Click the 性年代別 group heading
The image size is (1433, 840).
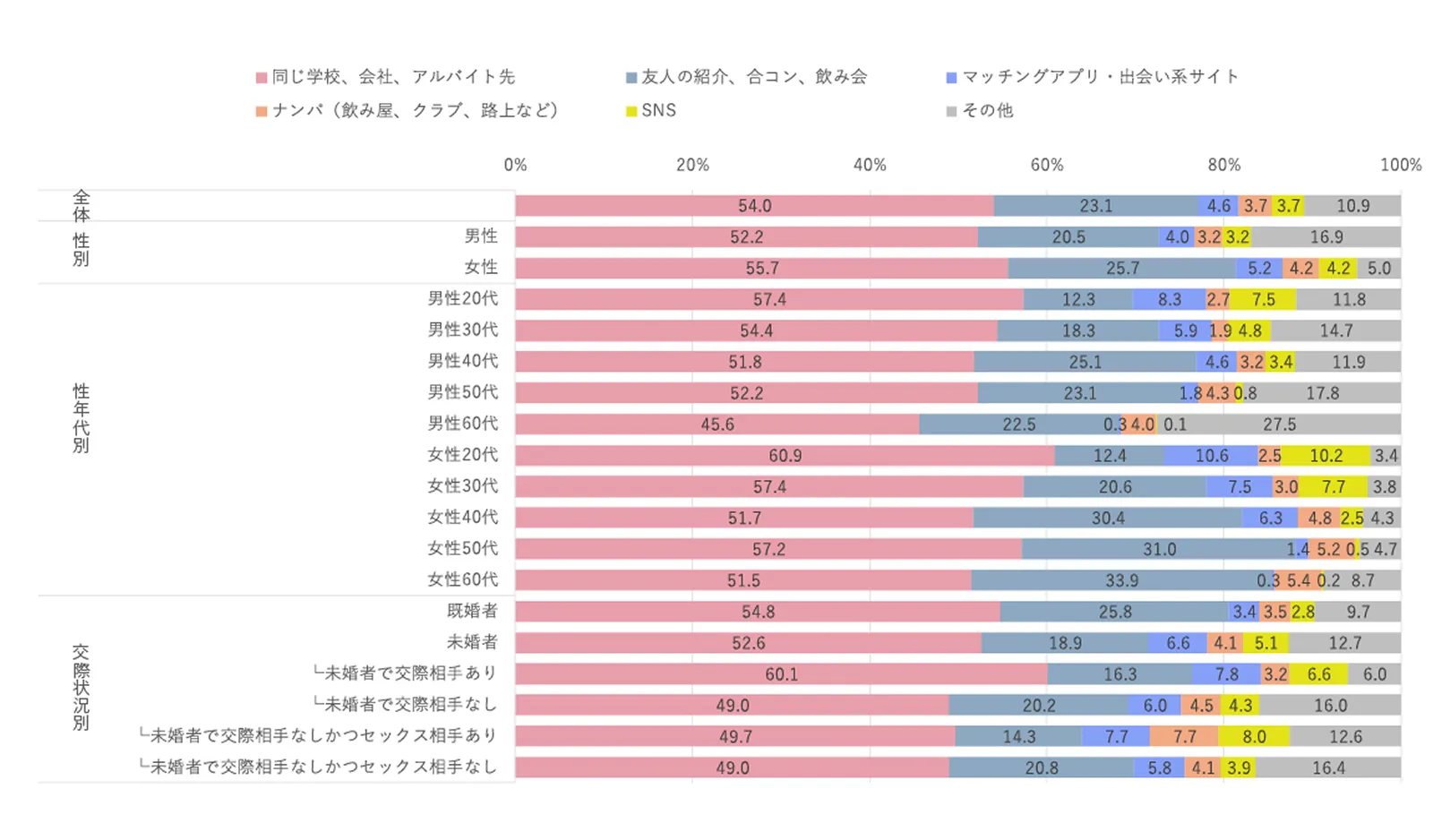82,418
